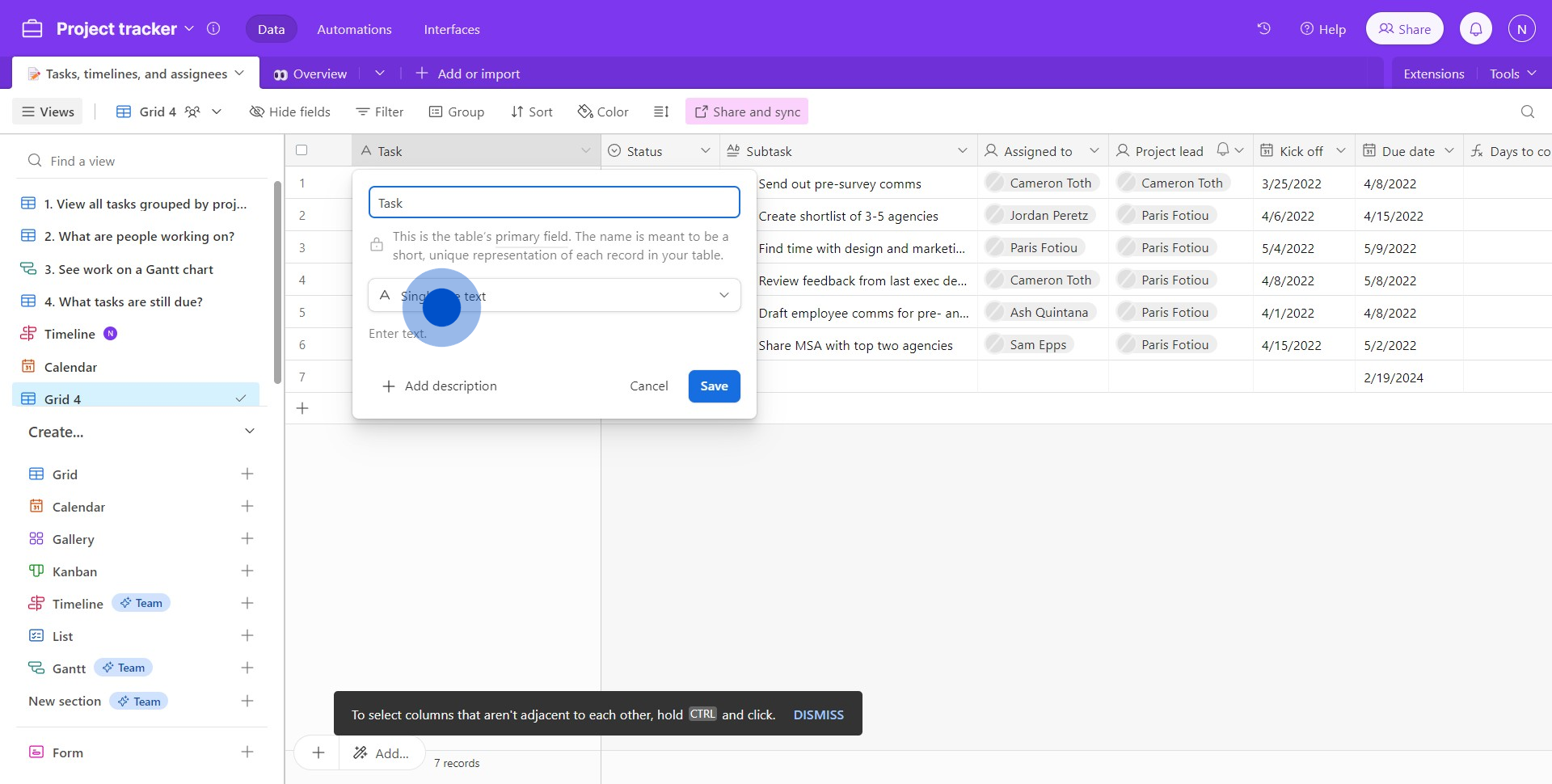The image size is (1552, 784).
Task: Toggle the Views sidebar button
Action: click(x=48, y=112)
